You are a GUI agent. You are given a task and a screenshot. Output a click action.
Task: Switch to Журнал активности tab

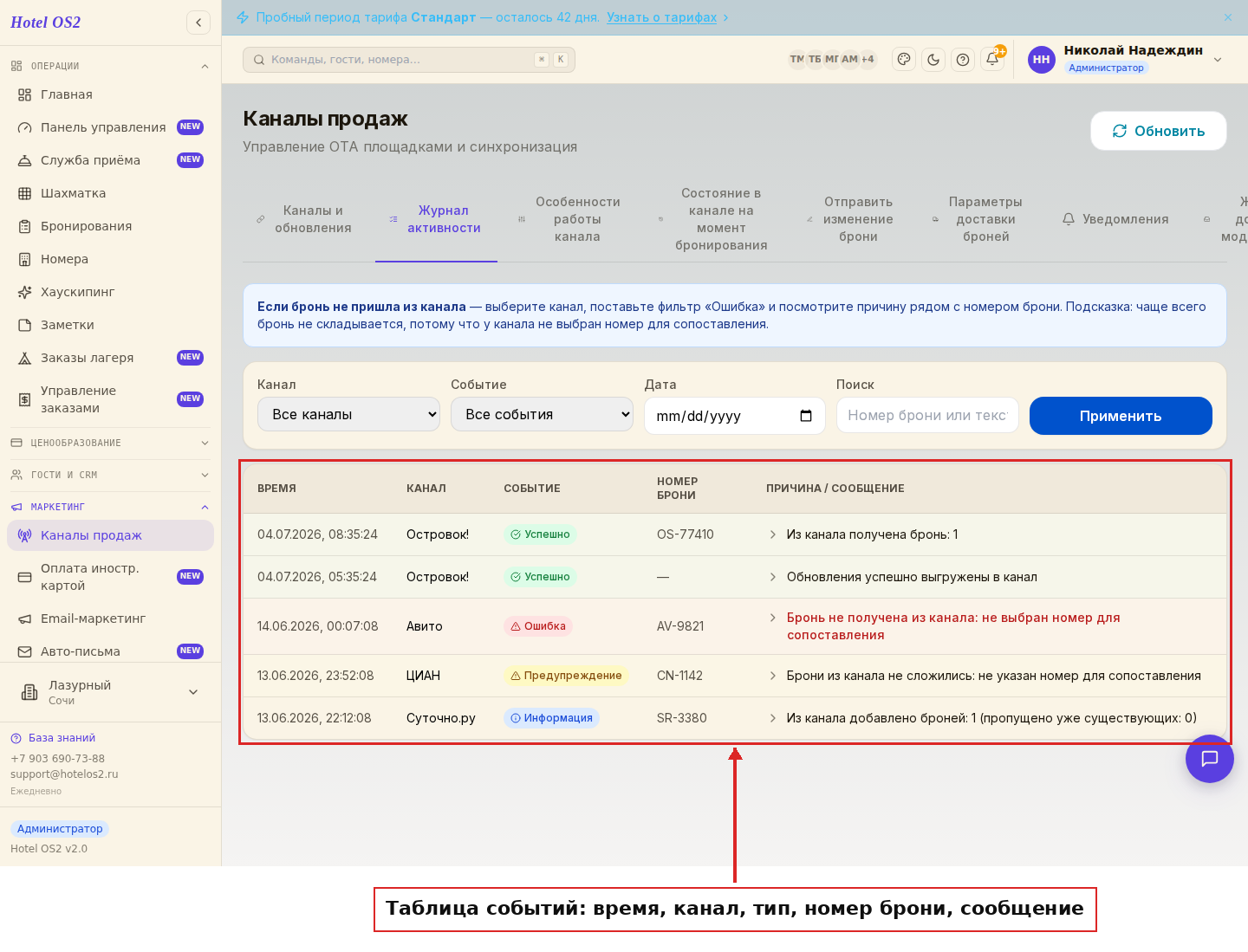point(436,219)
